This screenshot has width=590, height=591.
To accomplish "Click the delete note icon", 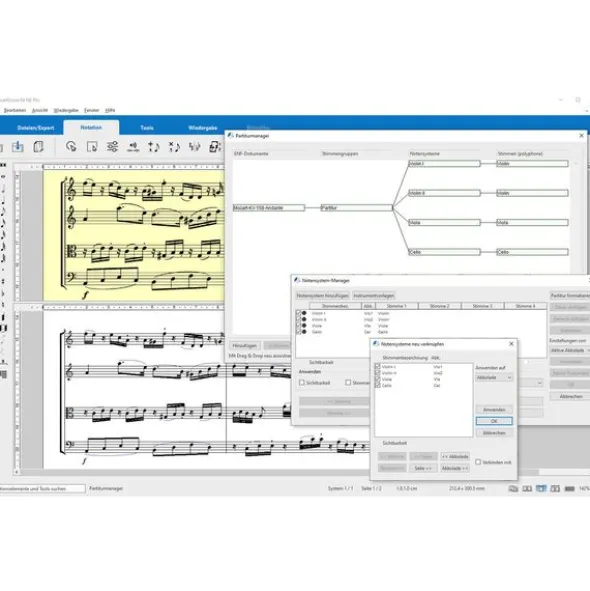I will [x=174, y=146].
